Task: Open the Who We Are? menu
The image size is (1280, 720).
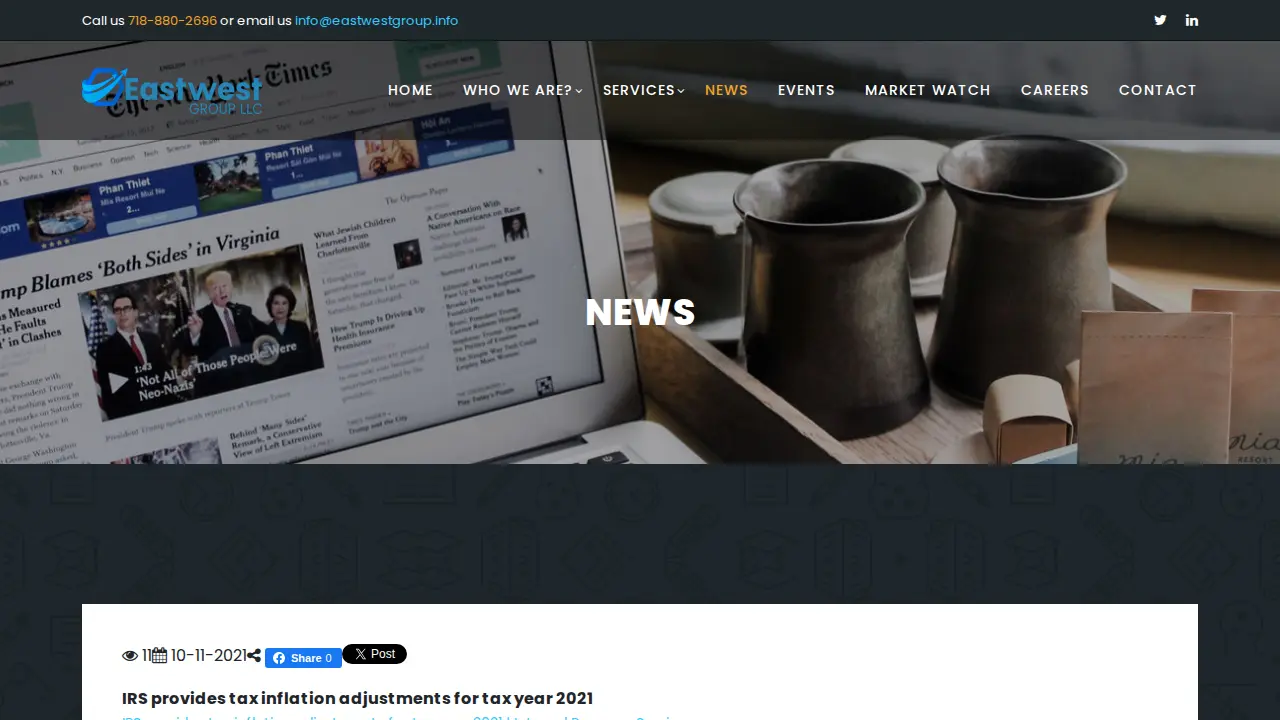Action: click(x=517, y=90)
